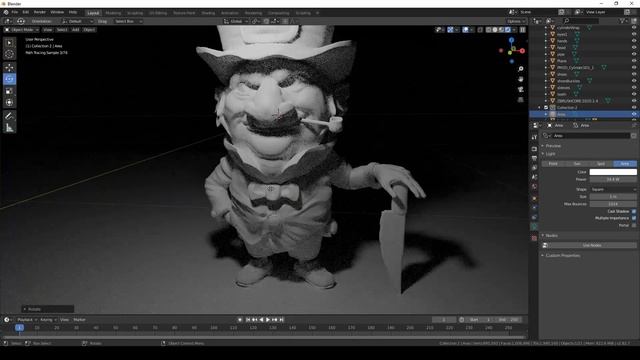Screen dimensions: 640x360
Task: Open the Scene properties tab
Action: point(534,177)
